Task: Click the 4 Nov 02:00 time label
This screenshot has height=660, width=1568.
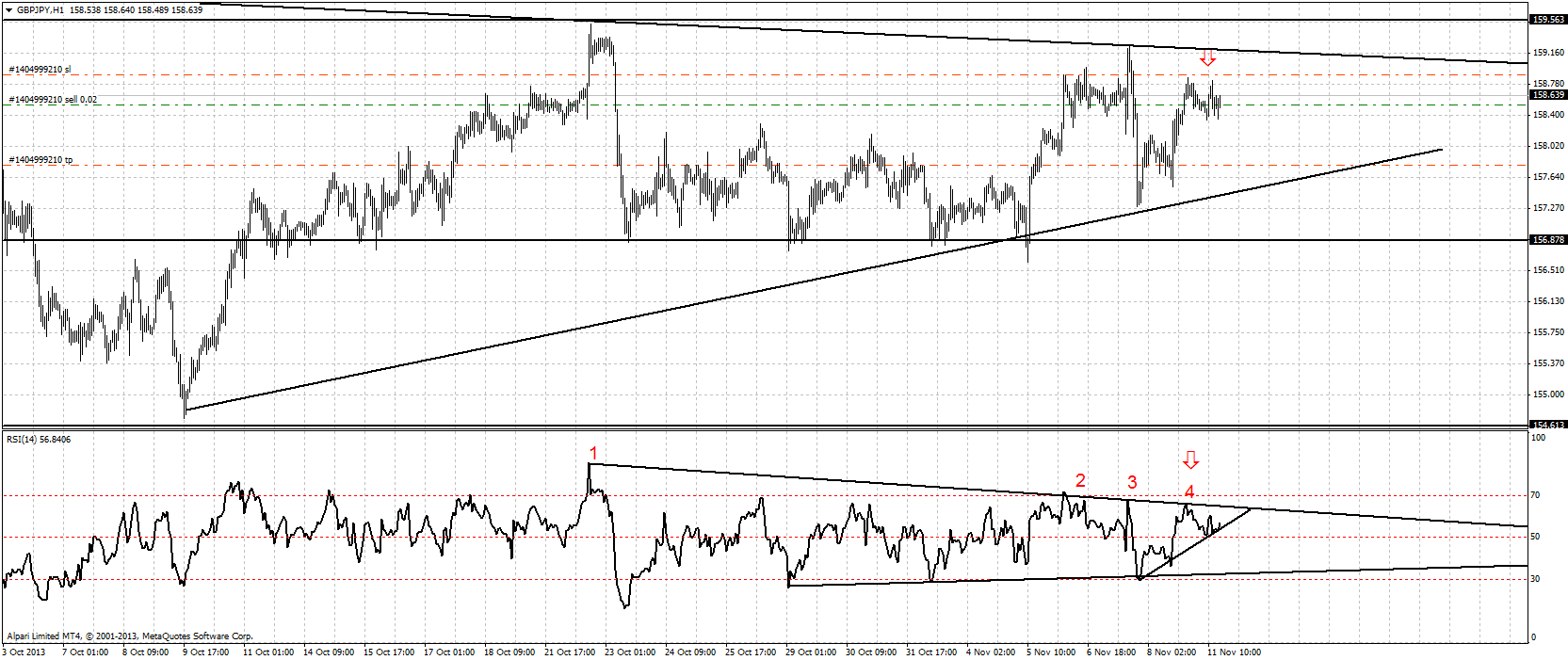Action: click(x=991, y=652)
